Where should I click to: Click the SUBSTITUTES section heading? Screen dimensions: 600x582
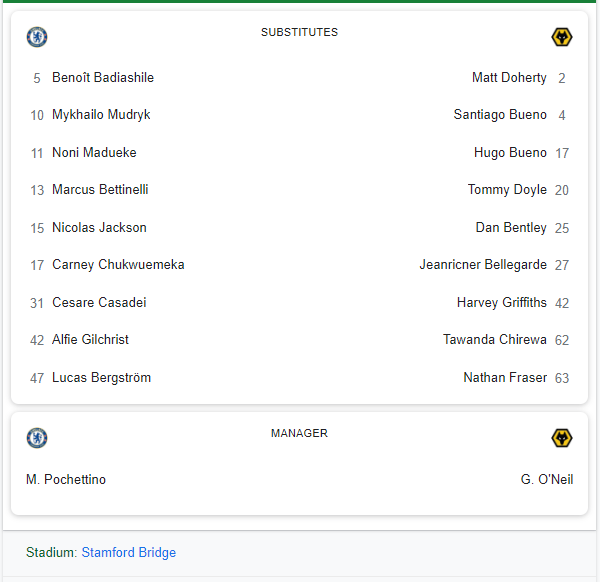click(x=300, y=32)
